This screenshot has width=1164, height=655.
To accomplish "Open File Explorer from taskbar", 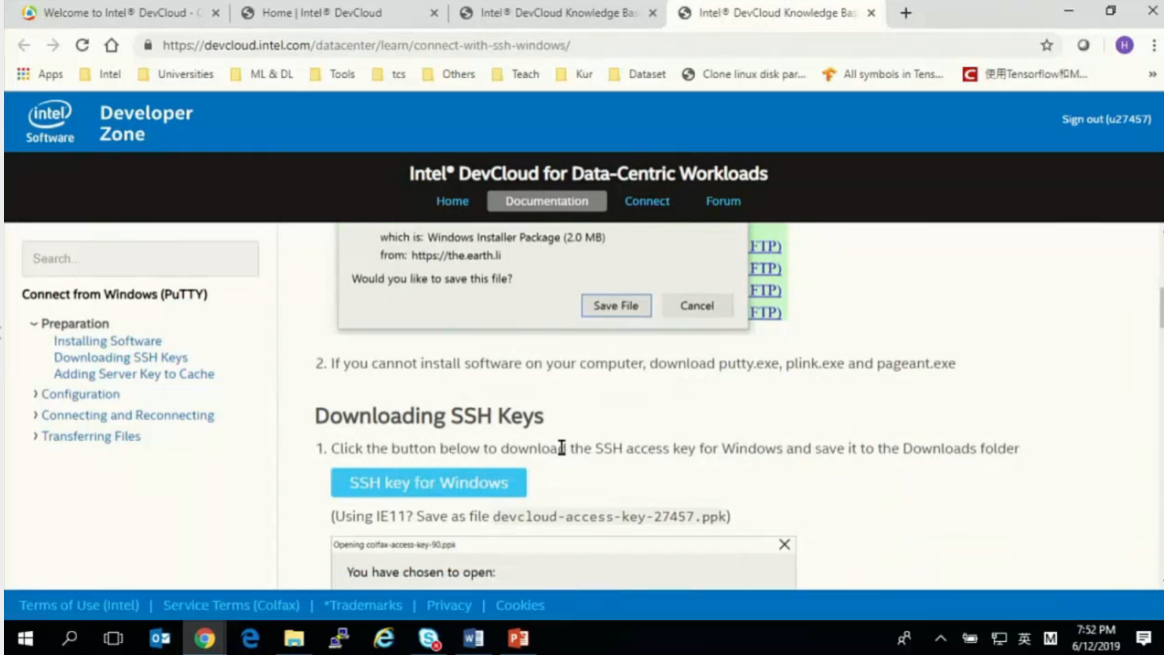I will pyautogui.click(x=294, y=639).
